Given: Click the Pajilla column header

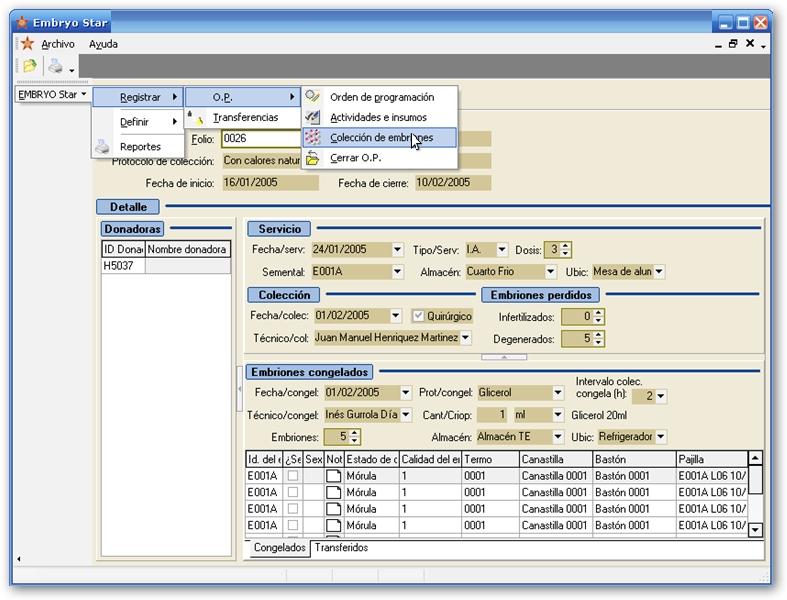Looking at the screenshot, I should point(712,459).
